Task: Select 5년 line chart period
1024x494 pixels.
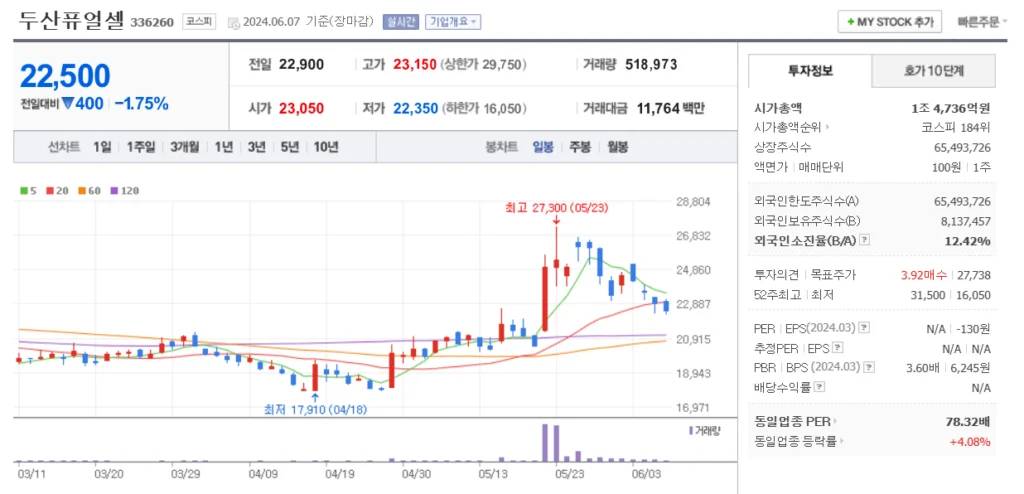Action: [289, 147]
